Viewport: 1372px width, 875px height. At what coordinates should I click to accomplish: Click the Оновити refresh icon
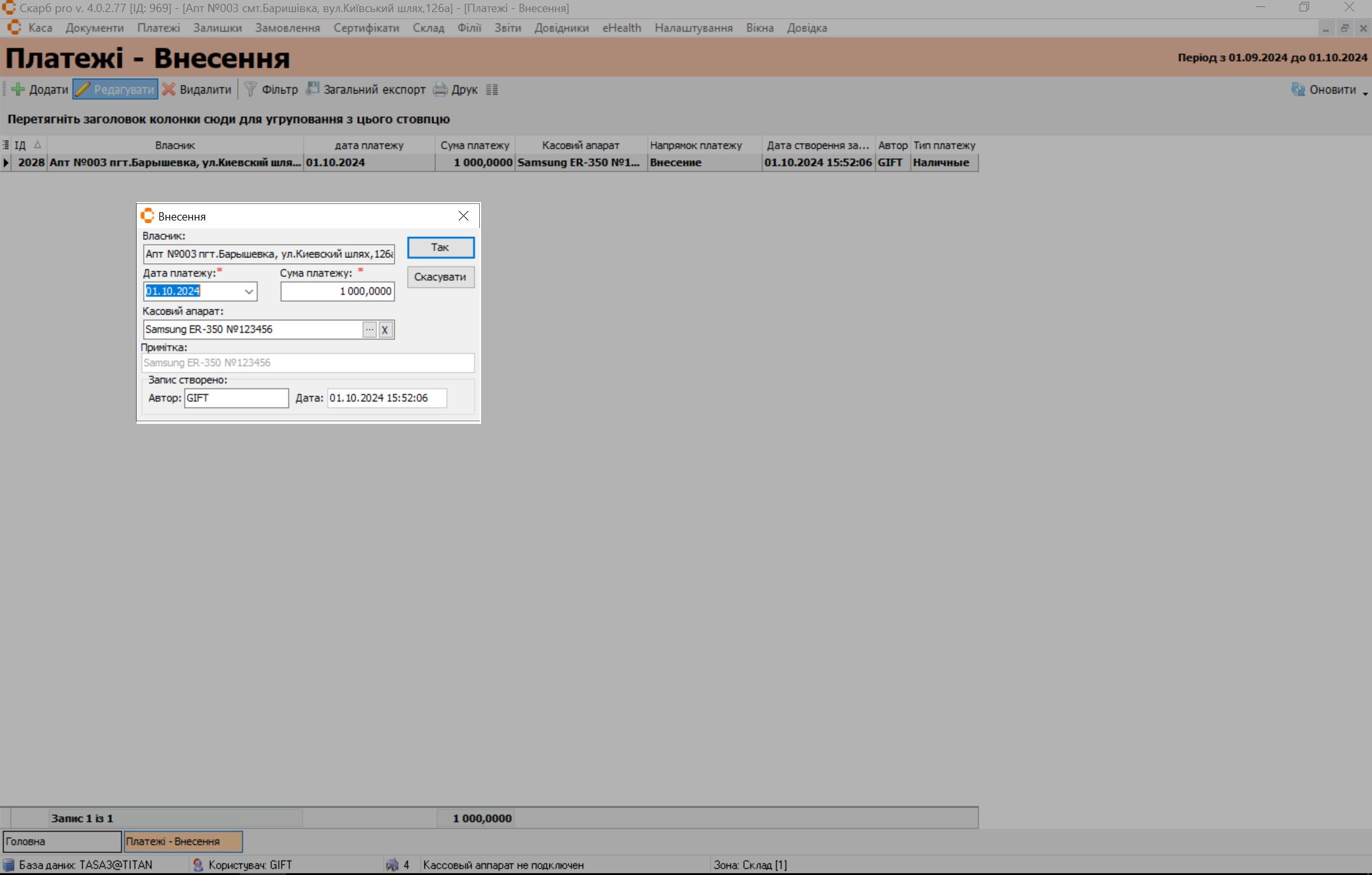click(x=1298, y=90)
